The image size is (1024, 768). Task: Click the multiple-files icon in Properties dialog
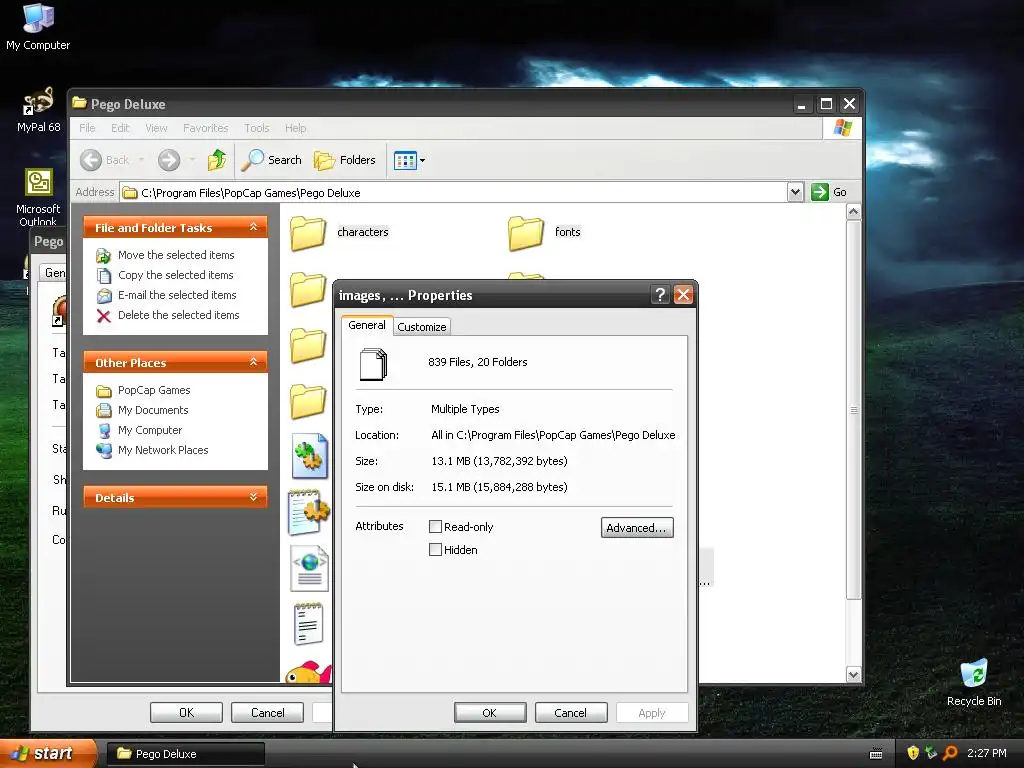[374, 364]
